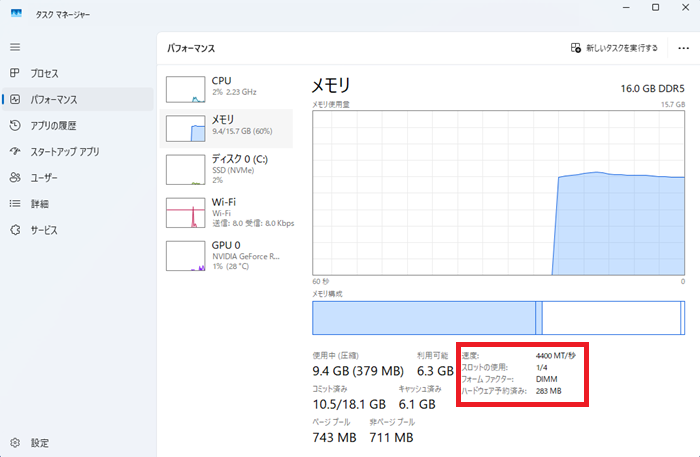Open 設定 at the sidebar bottom
The width and height of the screenshot is (700, 457).
click(78, 443)
